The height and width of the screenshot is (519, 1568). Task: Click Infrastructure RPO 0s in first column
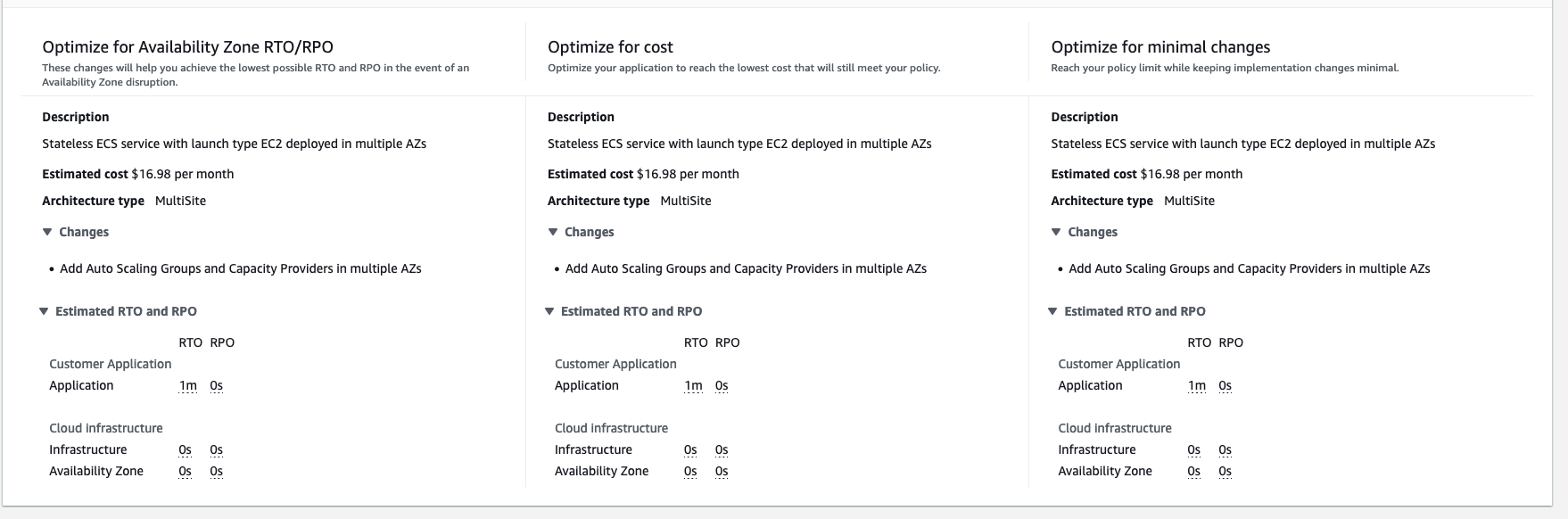216,449
